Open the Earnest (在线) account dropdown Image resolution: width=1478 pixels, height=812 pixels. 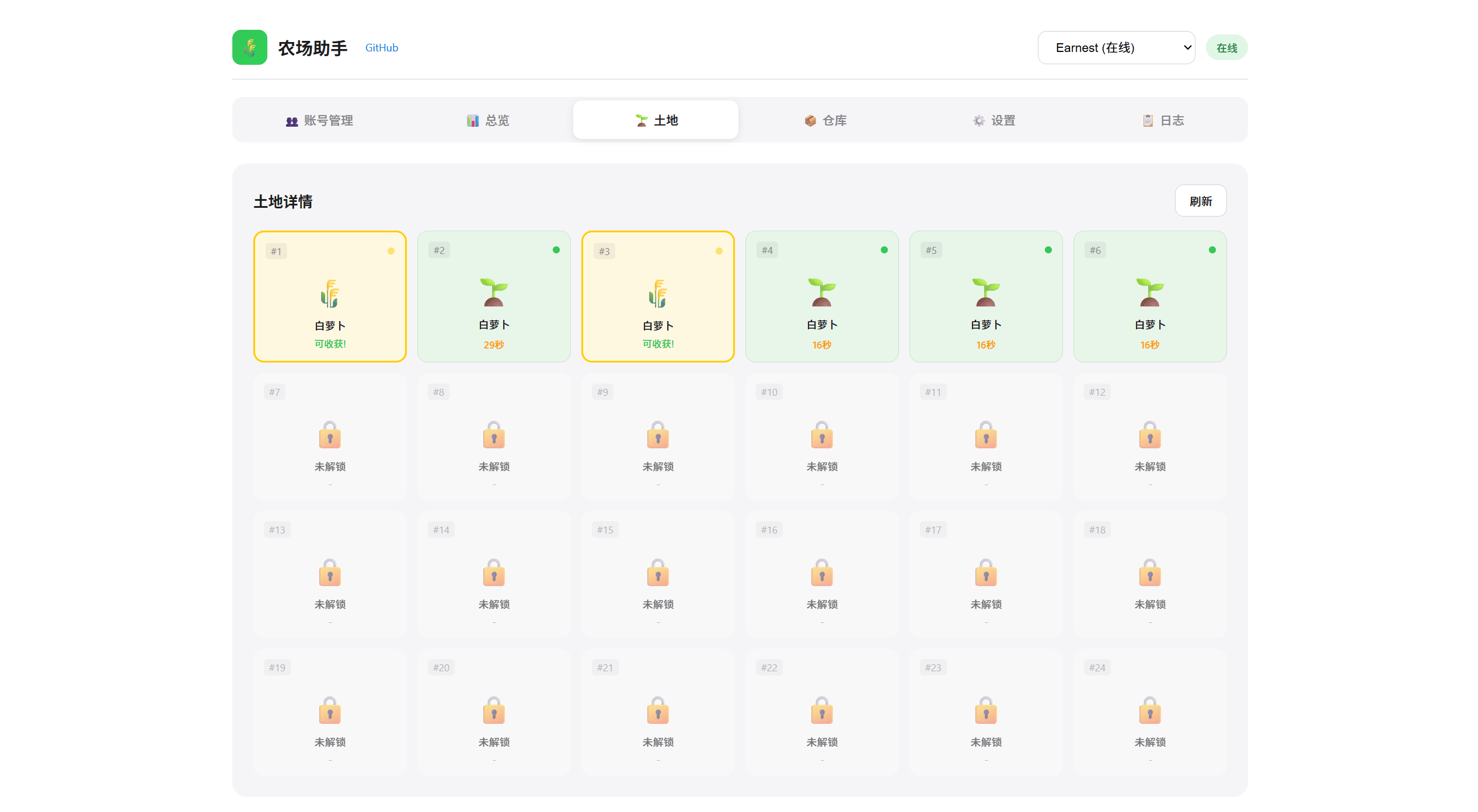tap(1116, 48)
